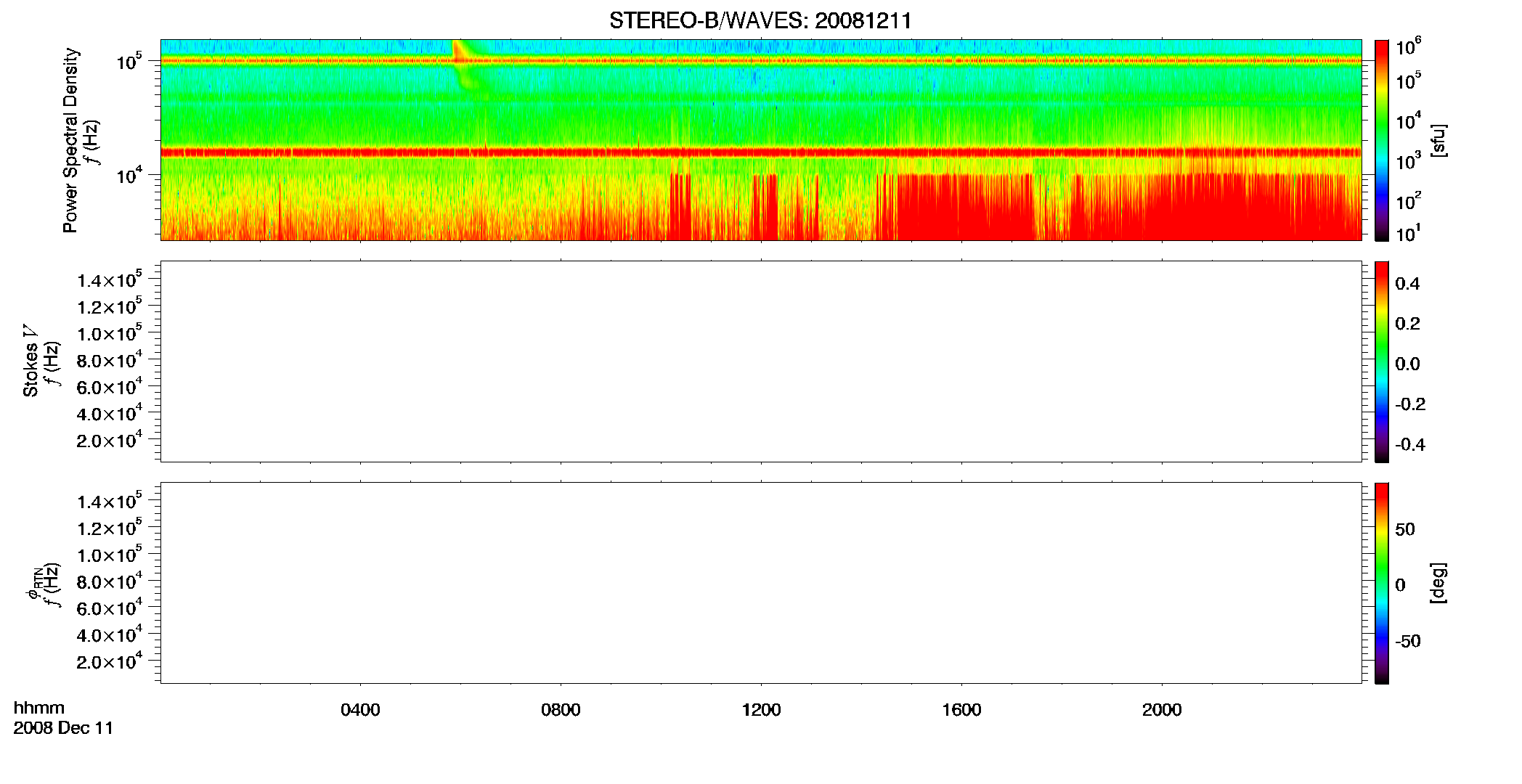1522x784 pixels.
Task: Click the Stokes V colorbar
Action: tap(1382, 362)
